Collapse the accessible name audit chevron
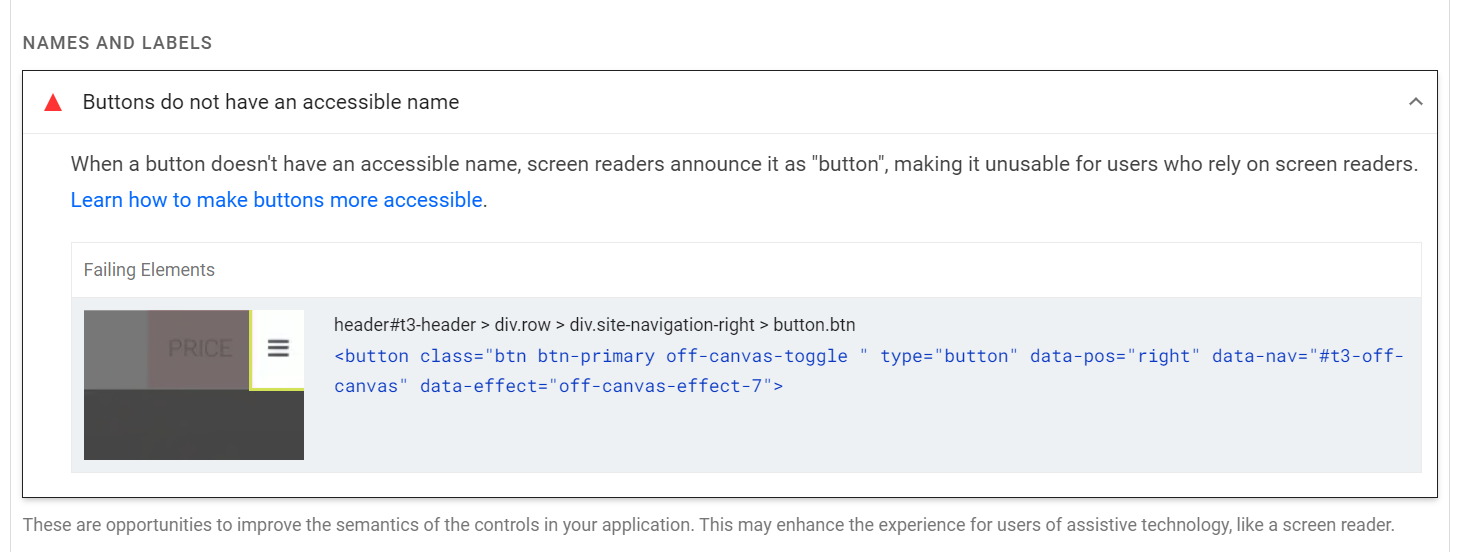This screenshot has width=1472, height=552. (x=1415, y=101)
